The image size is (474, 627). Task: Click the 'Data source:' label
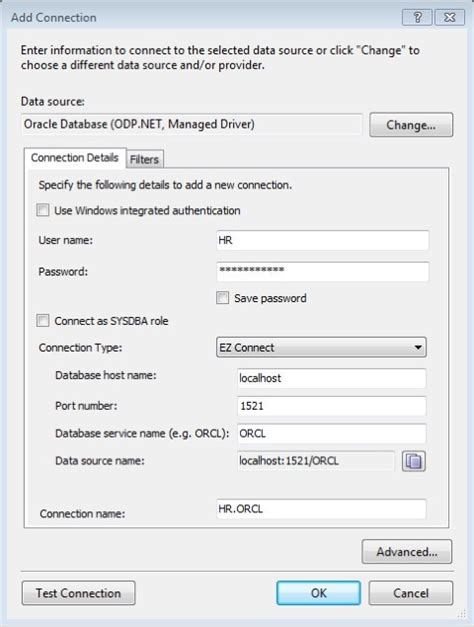(53, 102)
